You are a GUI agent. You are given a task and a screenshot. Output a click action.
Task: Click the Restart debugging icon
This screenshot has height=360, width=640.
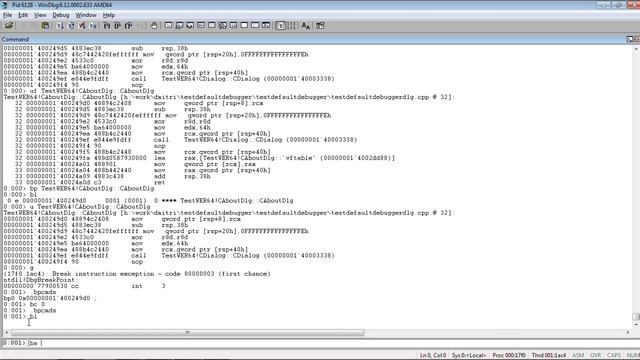[71, 26]
